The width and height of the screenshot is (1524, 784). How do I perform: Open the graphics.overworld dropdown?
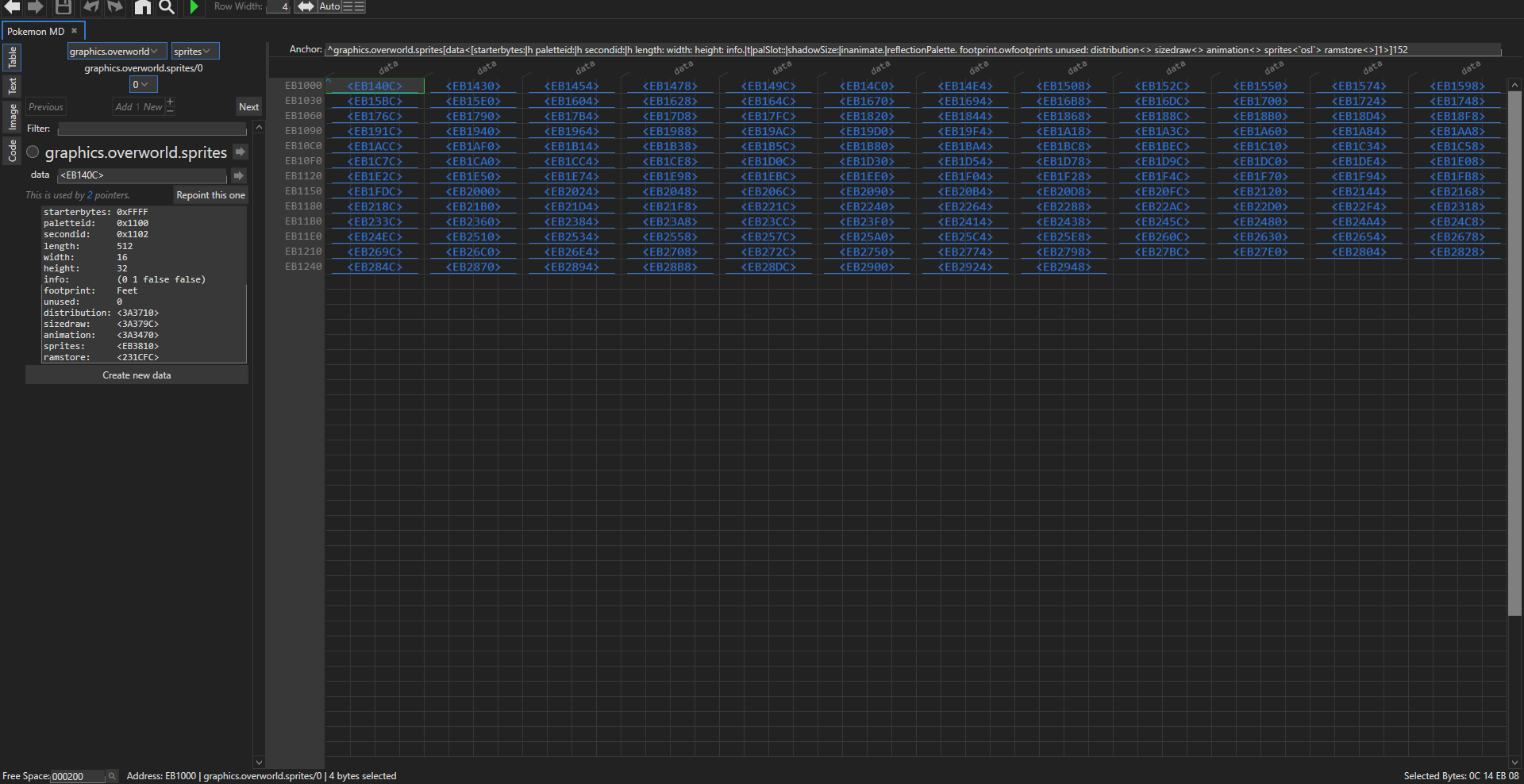pos(117,52)
